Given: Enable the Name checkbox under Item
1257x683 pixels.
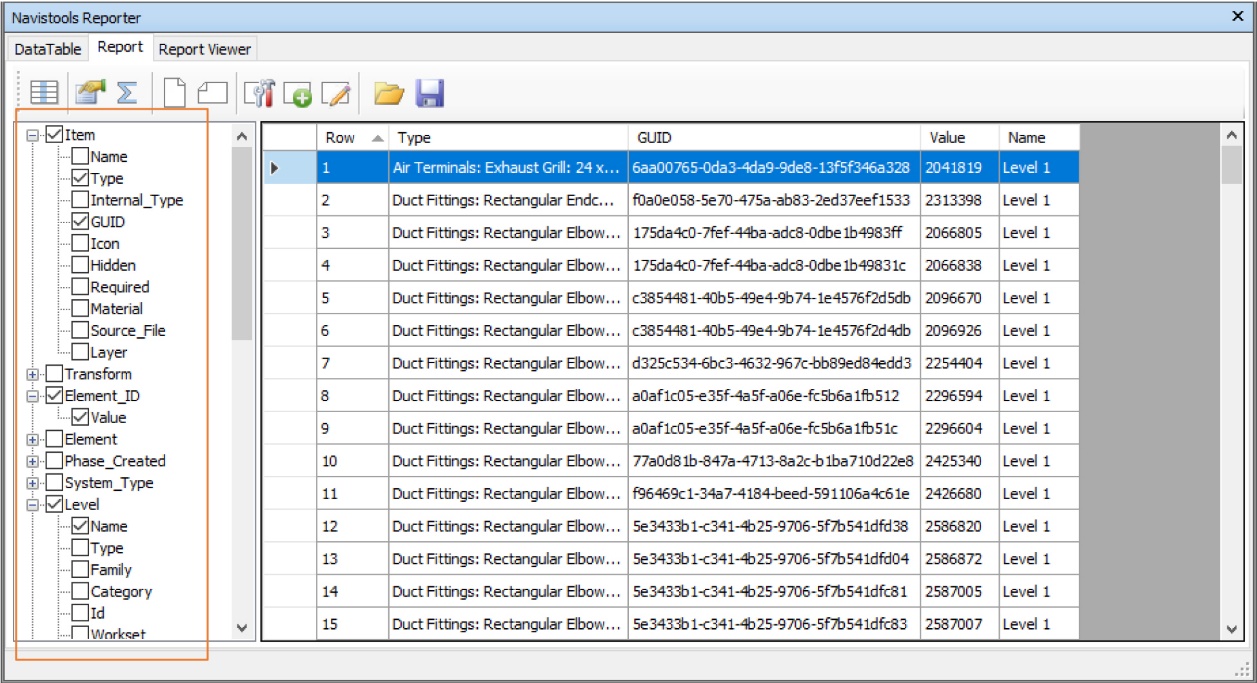Looking at the screenshot, I should click(80, 157).
